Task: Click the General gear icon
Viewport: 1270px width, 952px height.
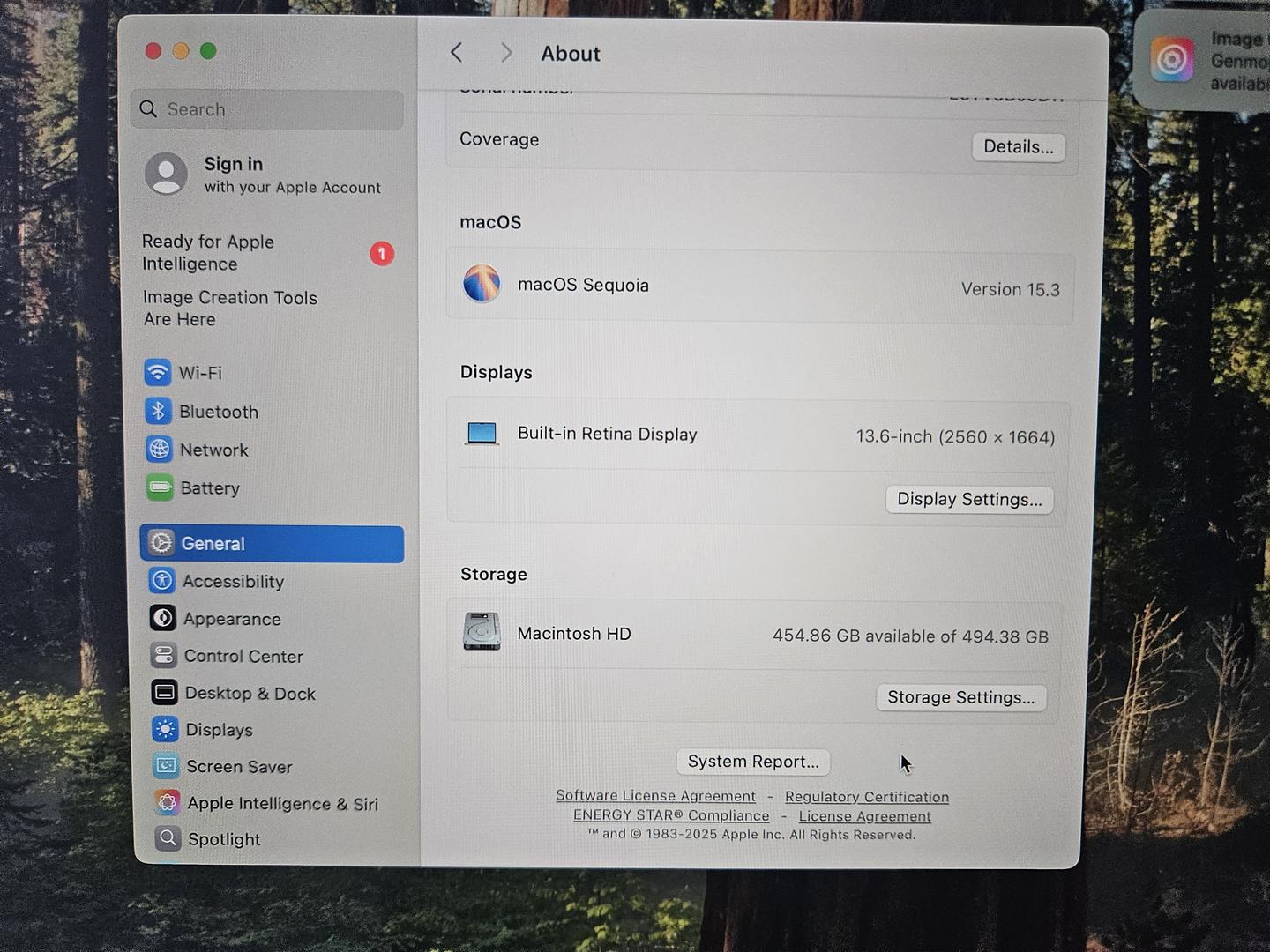Action: click(x=161, y=543)
